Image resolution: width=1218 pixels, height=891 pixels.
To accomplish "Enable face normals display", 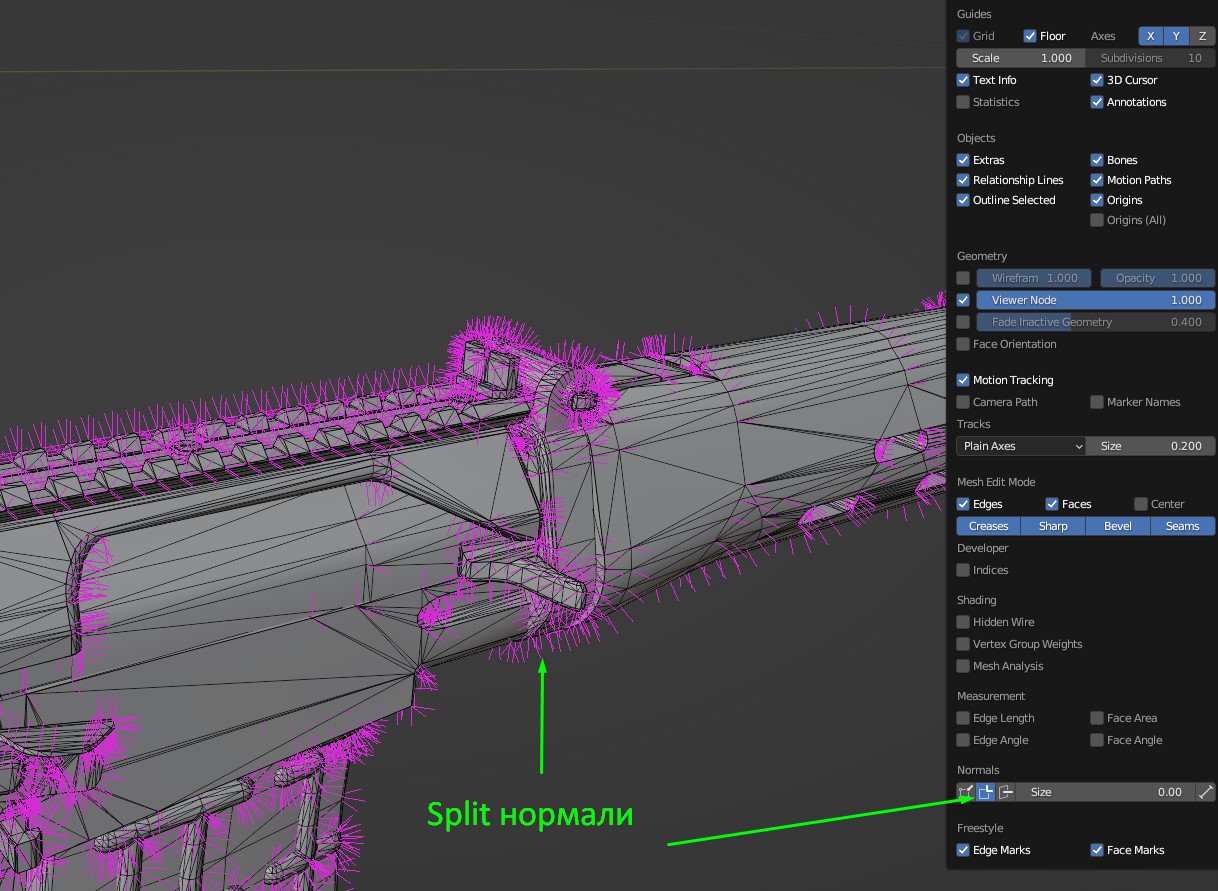I will point(1006,792).
